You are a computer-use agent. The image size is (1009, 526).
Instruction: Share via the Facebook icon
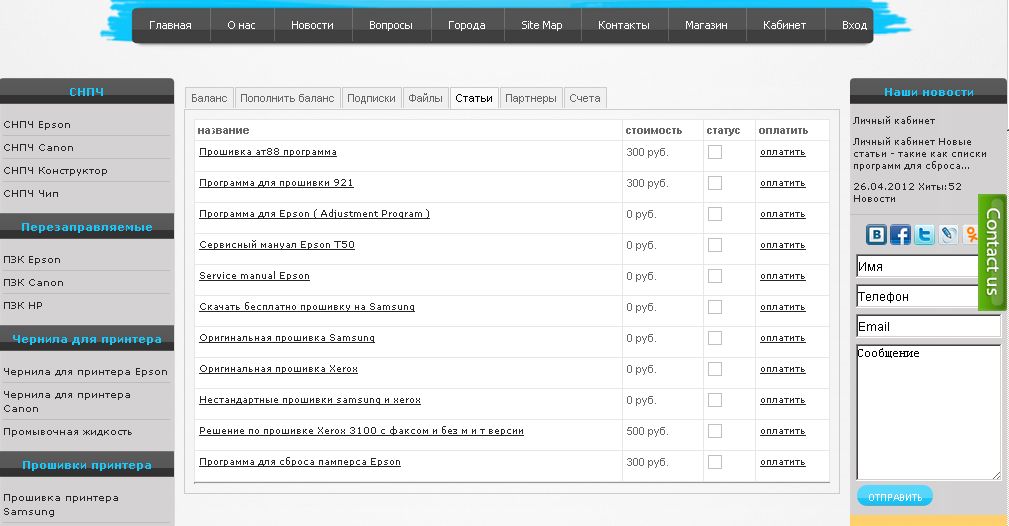(900, 234)
